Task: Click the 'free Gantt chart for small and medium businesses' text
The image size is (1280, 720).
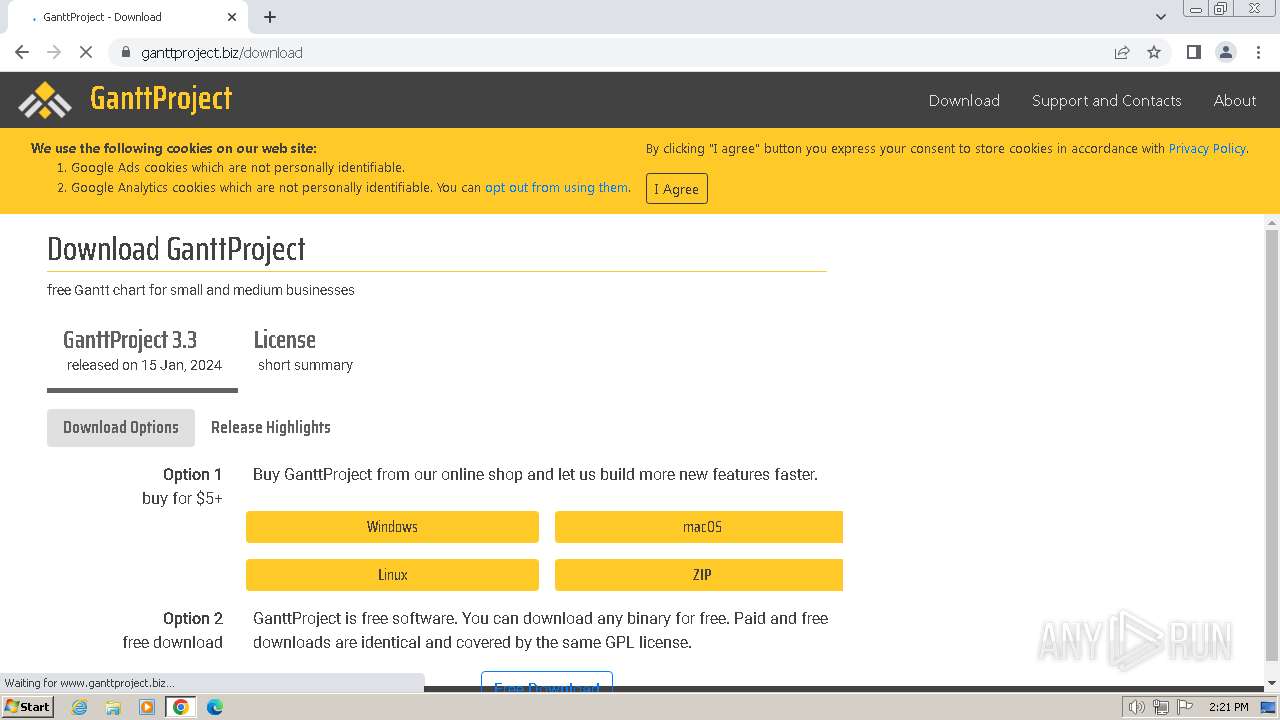Action: tap(201, 290)
